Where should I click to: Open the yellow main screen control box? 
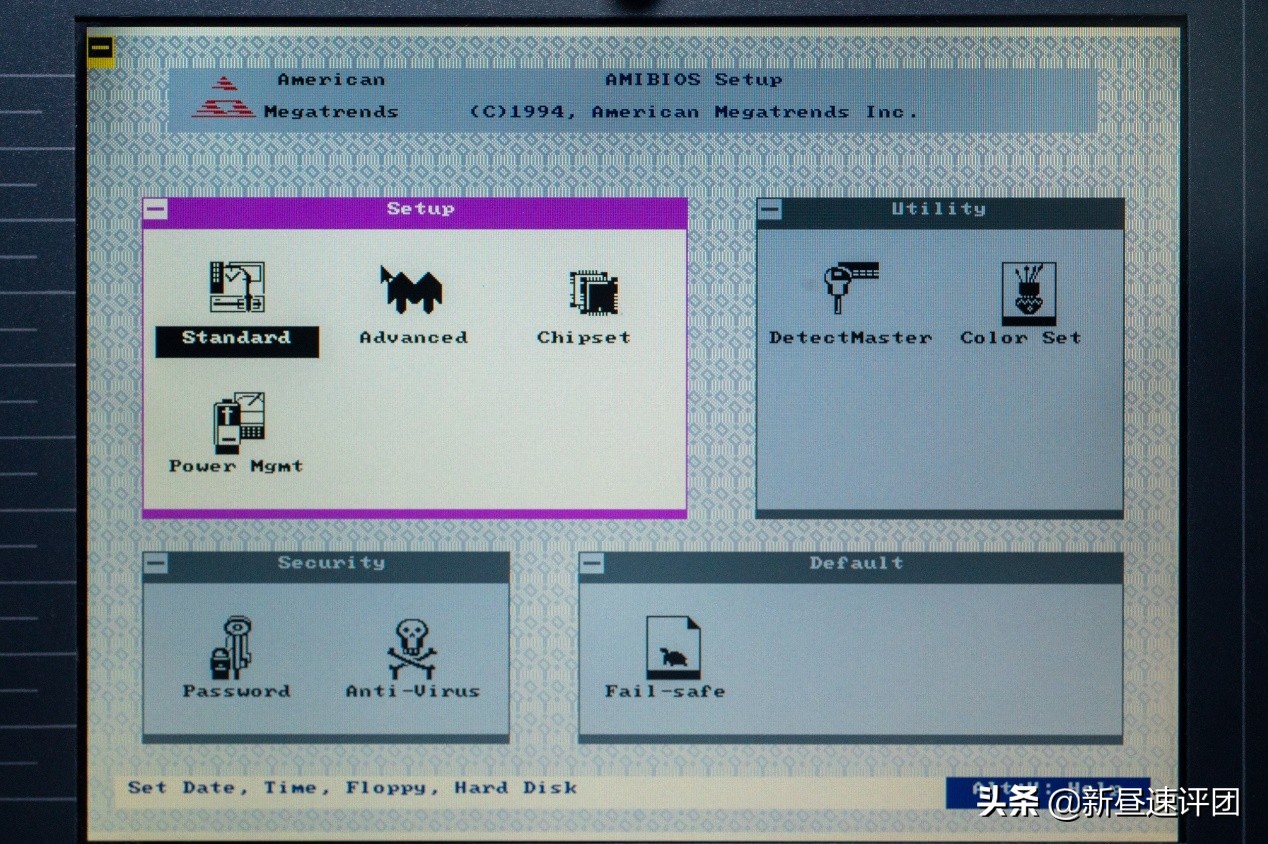pyautogui.click(x=100, y=50)
